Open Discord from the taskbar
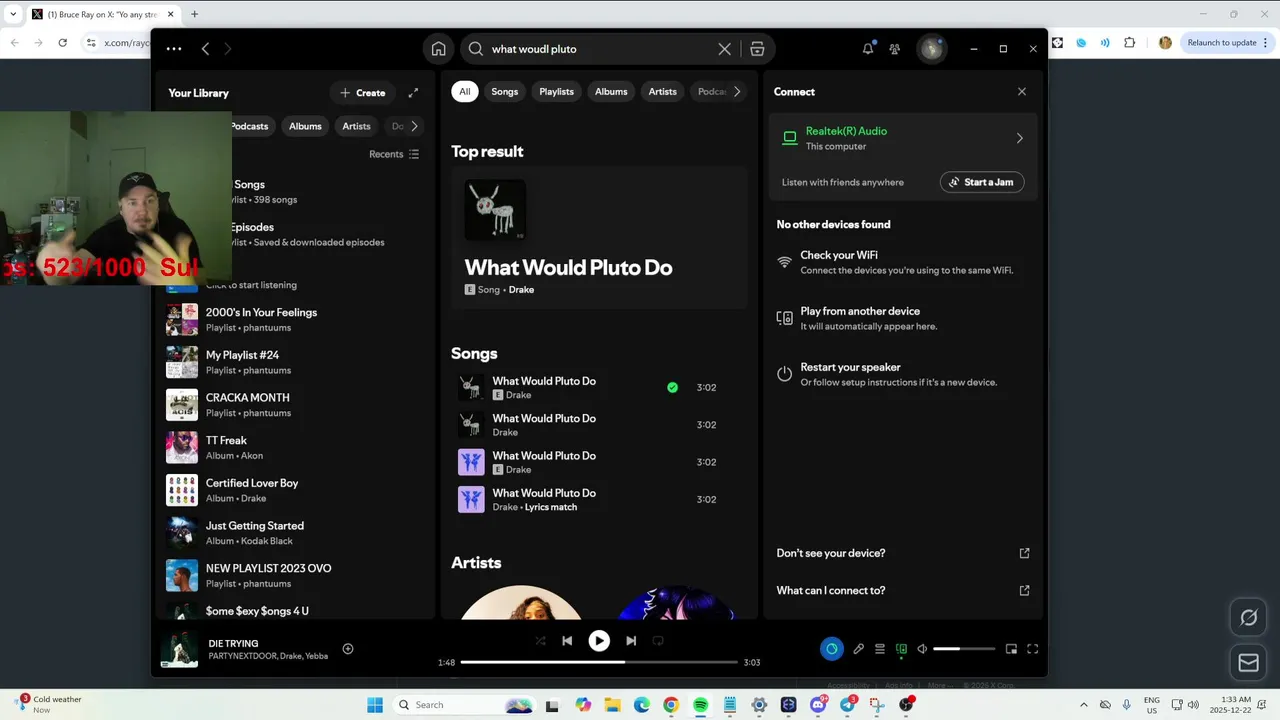 (x=818, y=705)
